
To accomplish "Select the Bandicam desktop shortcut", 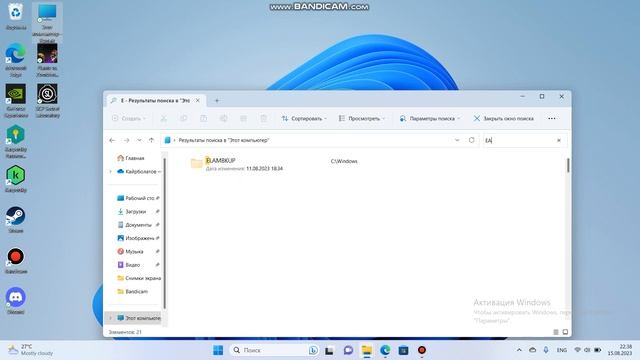I will click(x=16, y=260).
